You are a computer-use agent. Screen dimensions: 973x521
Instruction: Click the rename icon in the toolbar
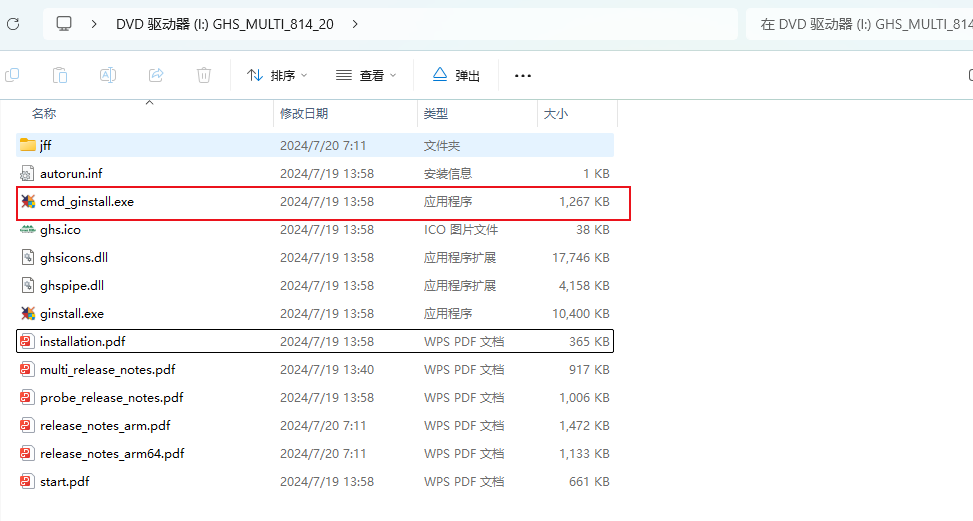108,75
